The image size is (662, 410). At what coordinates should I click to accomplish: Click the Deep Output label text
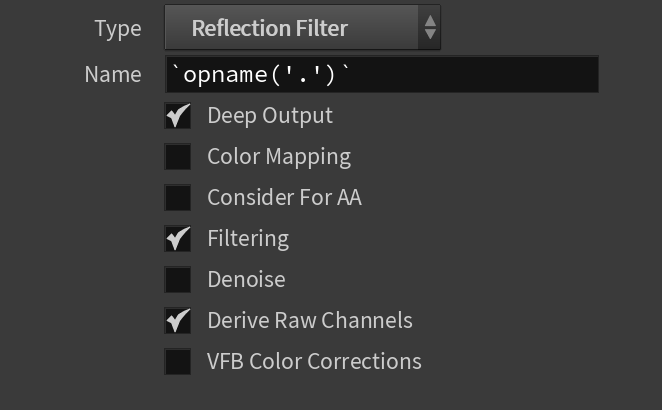[x=270, y=116]
